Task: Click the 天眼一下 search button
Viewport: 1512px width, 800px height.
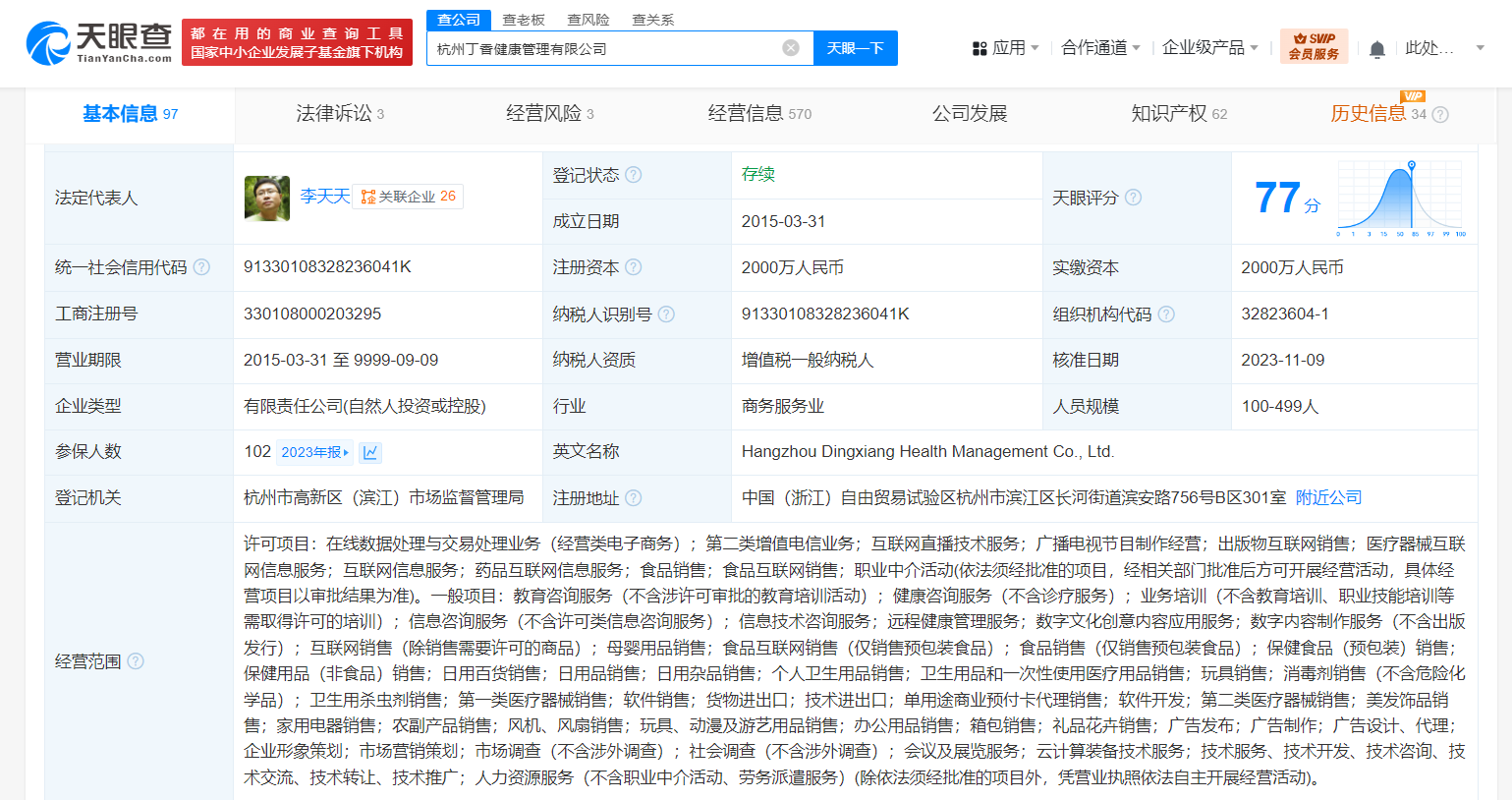Action: [x=856, y=48]
